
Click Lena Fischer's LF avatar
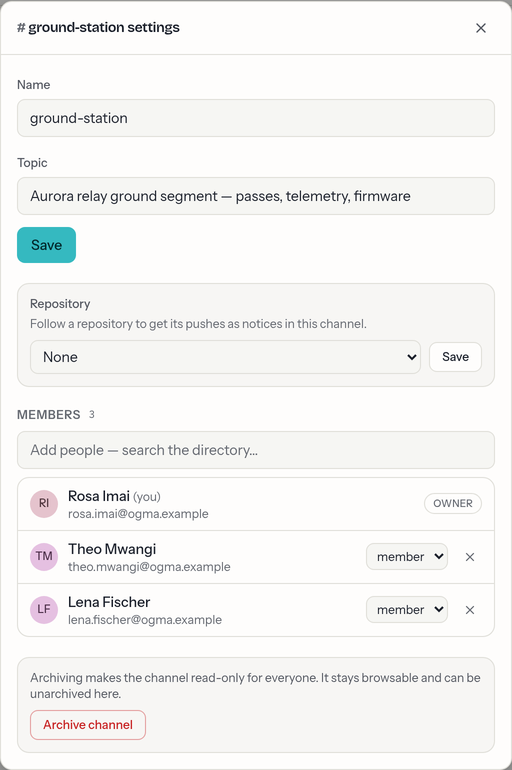(44, 610)
